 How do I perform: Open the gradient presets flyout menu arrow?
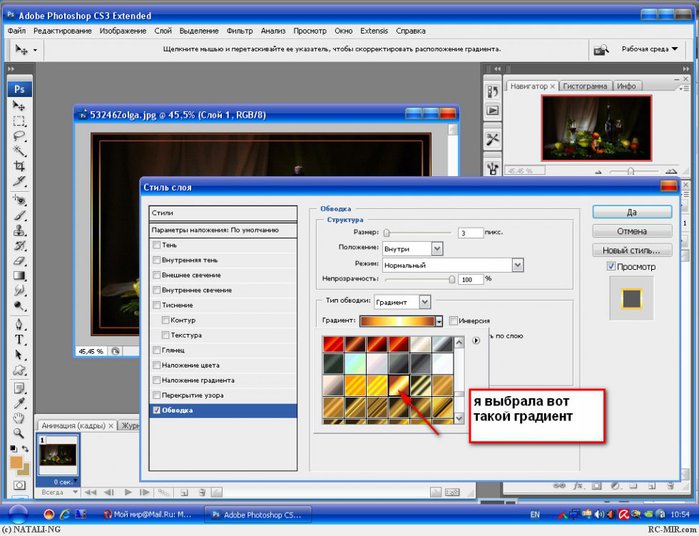[x=476, y=340]
